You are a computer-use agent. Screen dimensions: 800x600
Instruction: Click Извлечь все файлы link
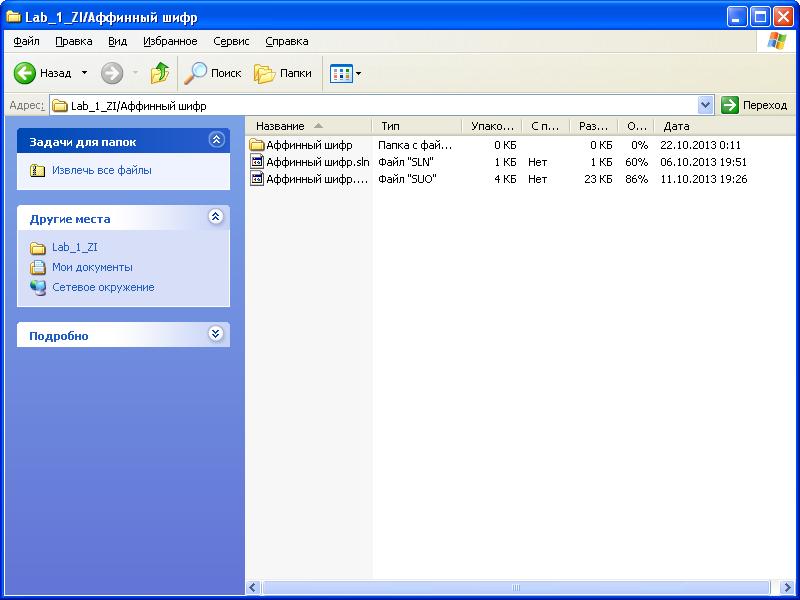[x=101, y=171]
